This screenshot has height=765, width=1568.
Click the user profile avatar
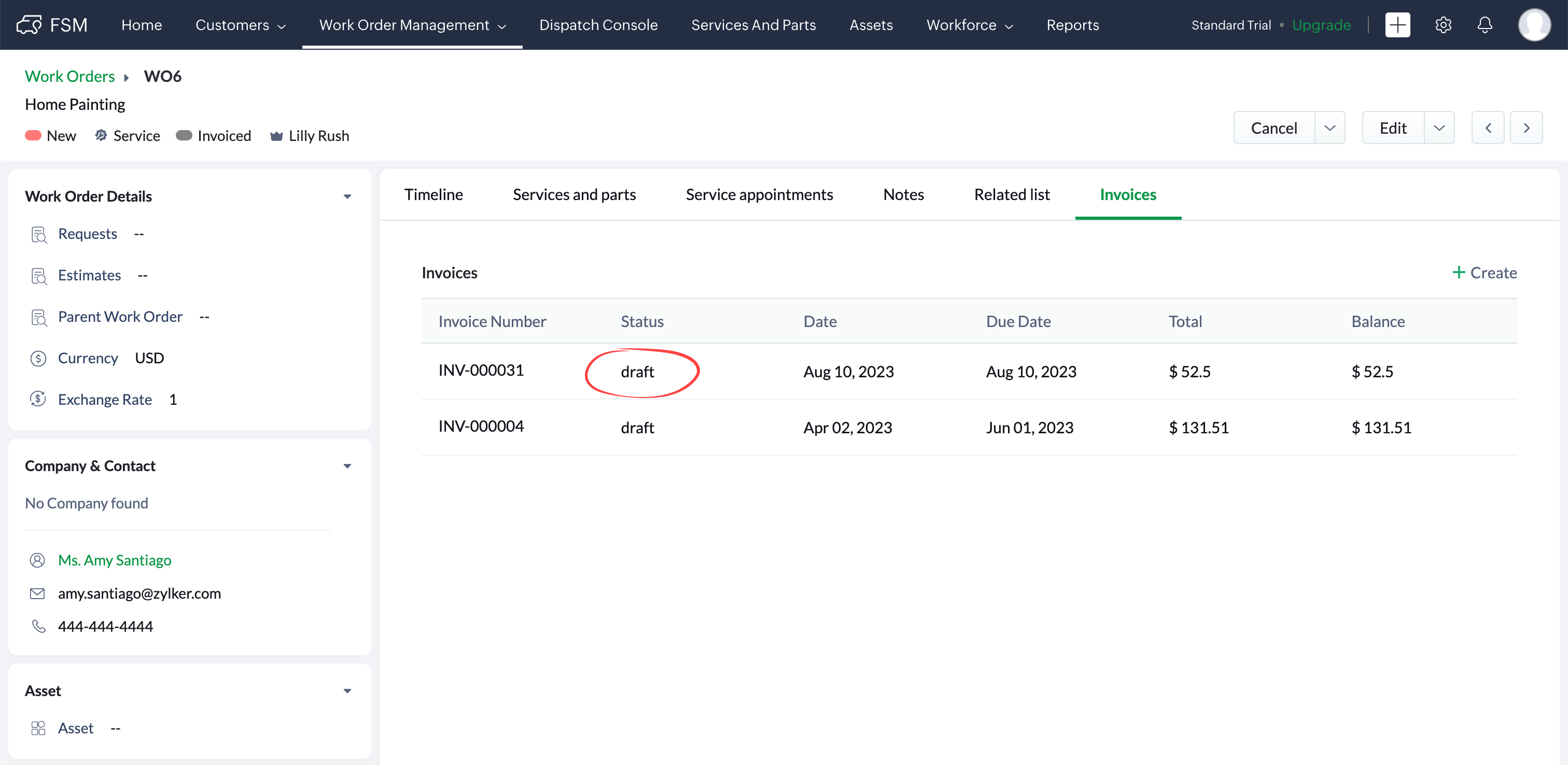point(1533,25)
